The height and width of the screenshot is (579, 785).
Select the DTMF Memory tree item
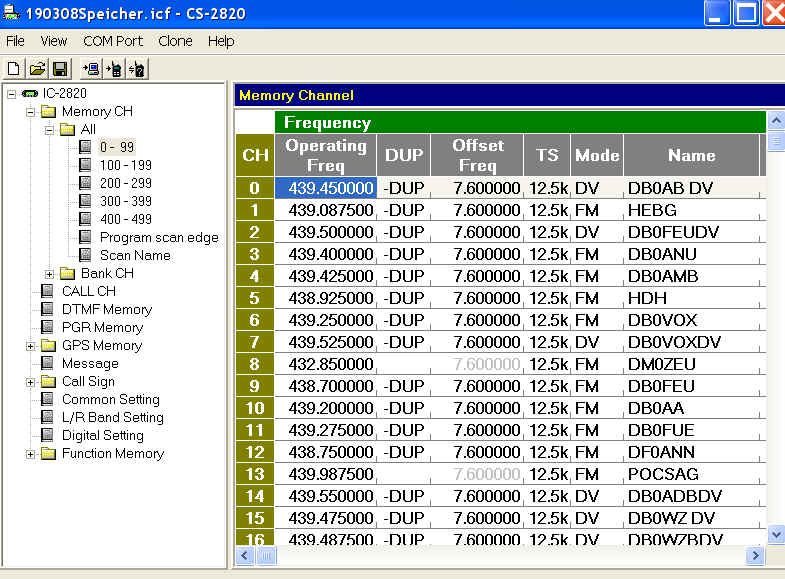pos(106,309)
